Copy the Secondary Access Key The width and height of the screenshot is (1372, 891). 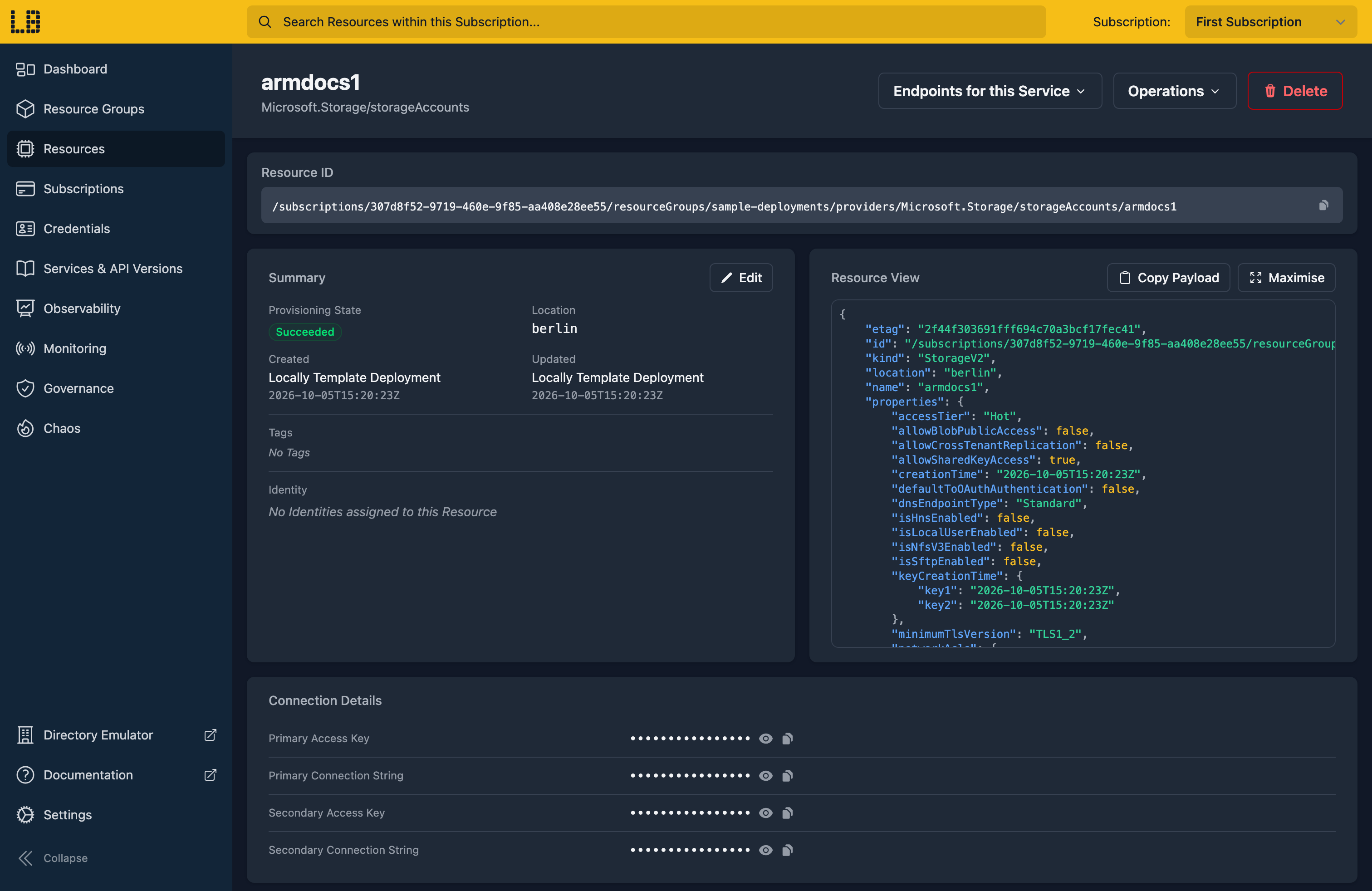coord(788,813)
